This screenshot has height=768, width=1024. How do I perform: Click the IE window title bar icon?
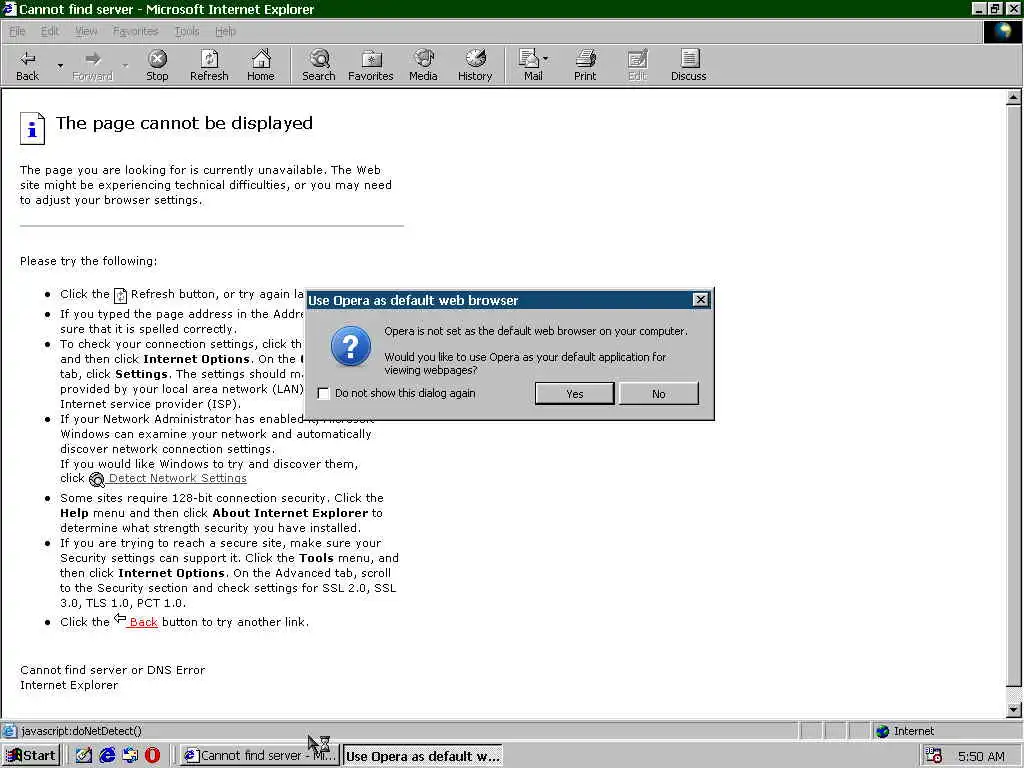coord(9,9)
